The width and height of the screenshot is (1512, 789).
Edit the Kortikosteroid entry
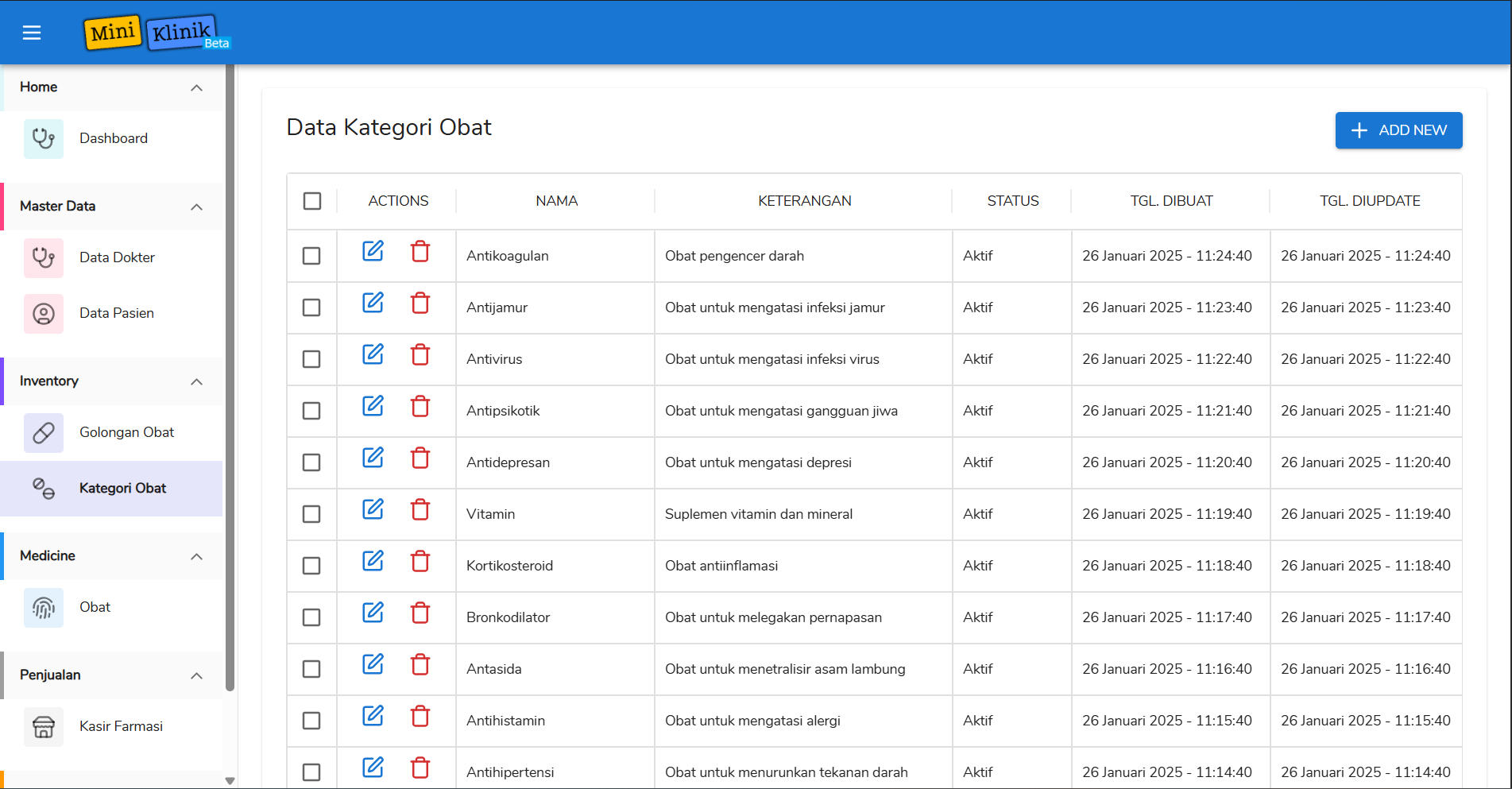[373, 561]
